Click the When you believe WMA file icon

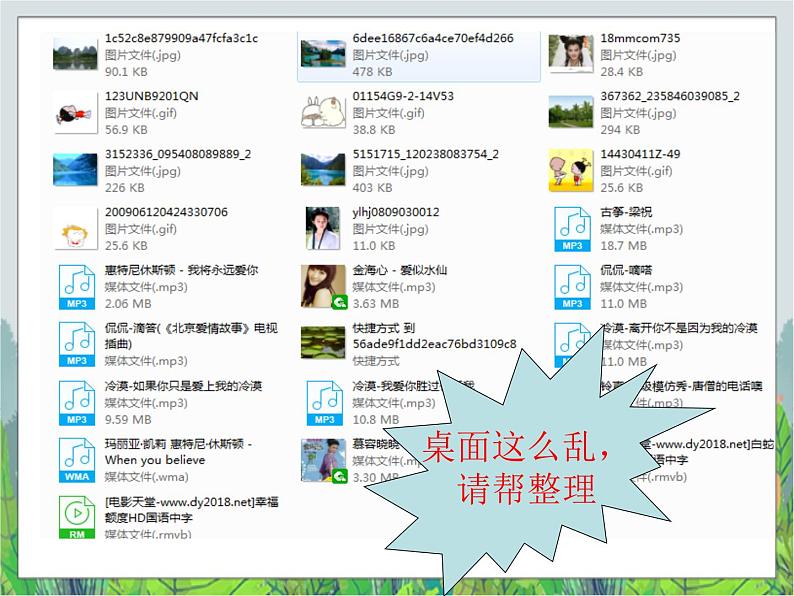pyautogui.click(x=76, y=460)
